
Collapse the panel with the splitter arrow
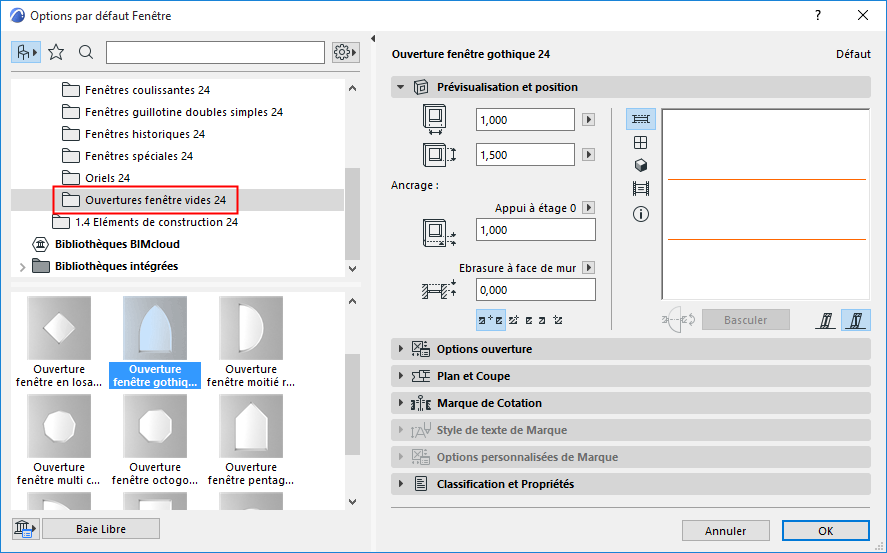373,38
